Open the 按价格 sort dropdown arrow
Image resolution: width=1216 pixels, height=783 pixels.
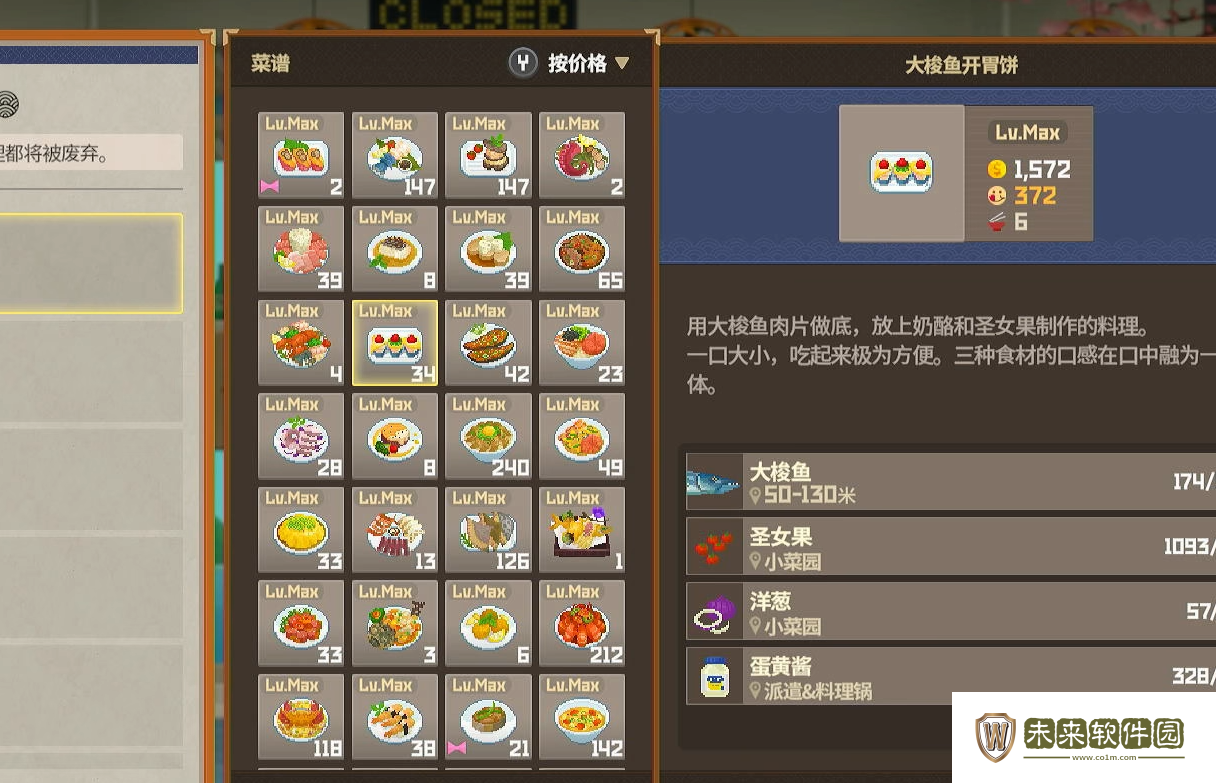622,64
